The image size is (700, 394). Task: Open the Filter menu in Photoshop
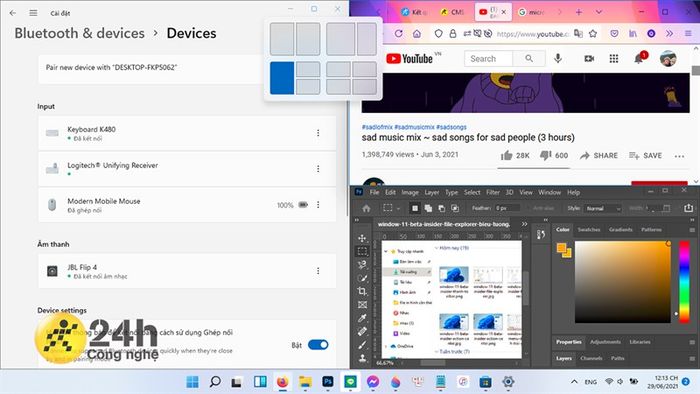click(x=493, y=192)
